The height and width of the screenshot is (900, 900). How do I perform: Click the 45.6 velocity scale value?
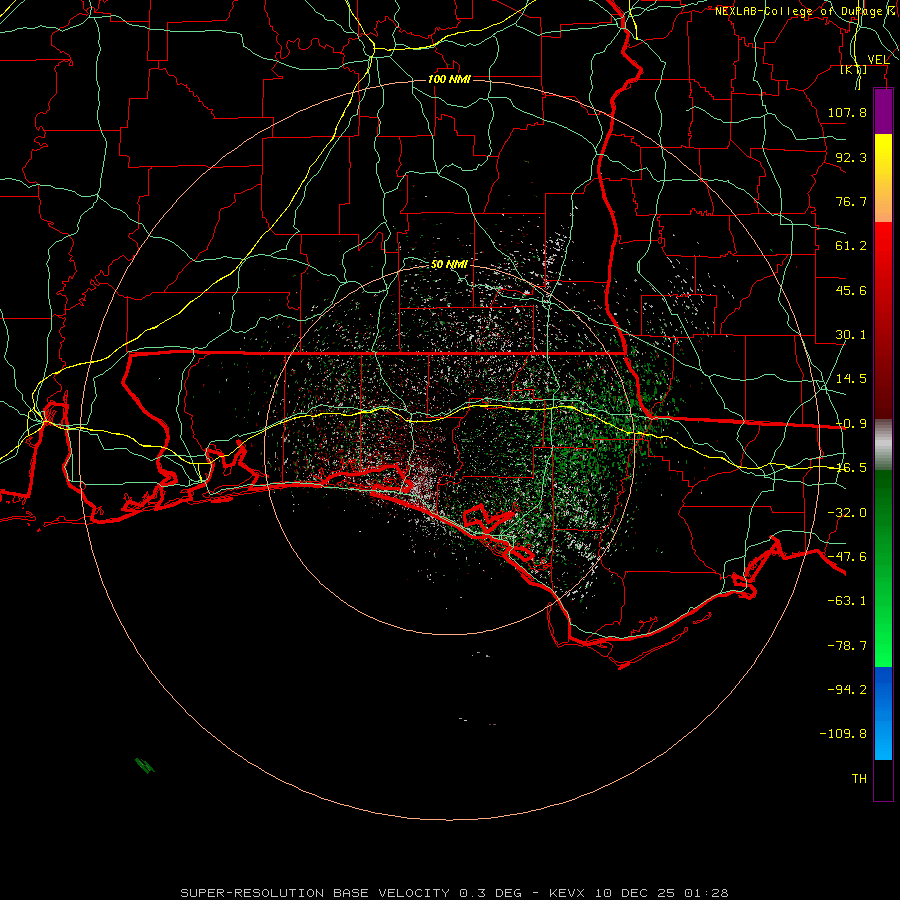[x=851, y=290]
